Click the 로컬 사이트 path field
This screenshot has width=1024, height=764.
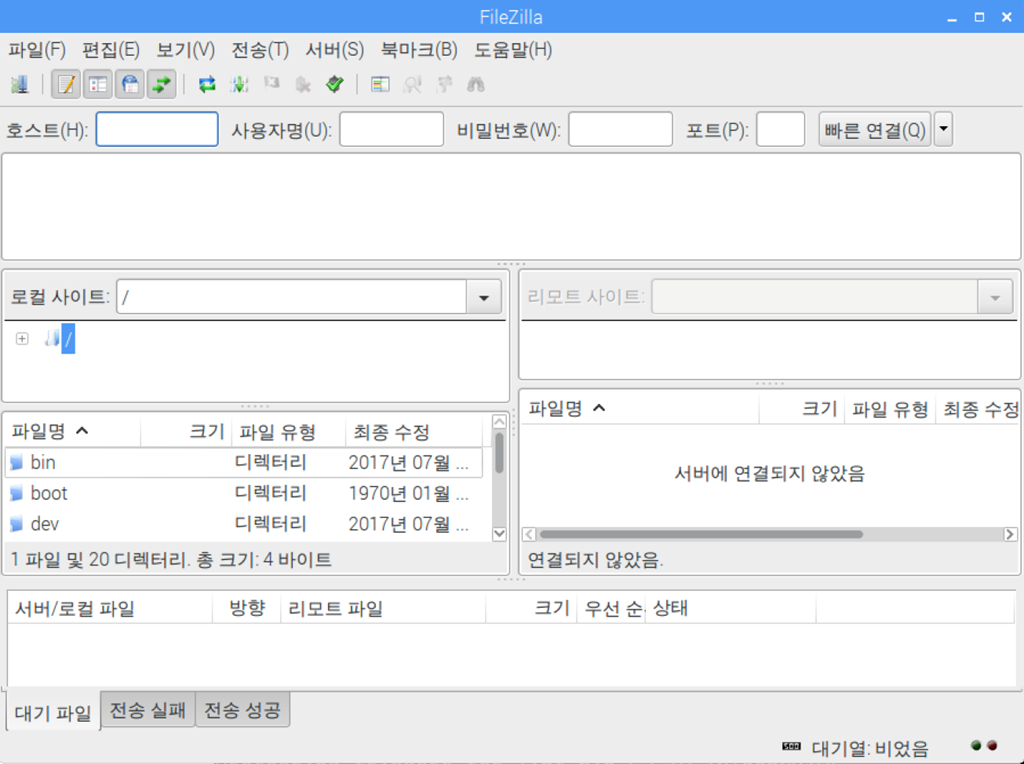[291, 297]
